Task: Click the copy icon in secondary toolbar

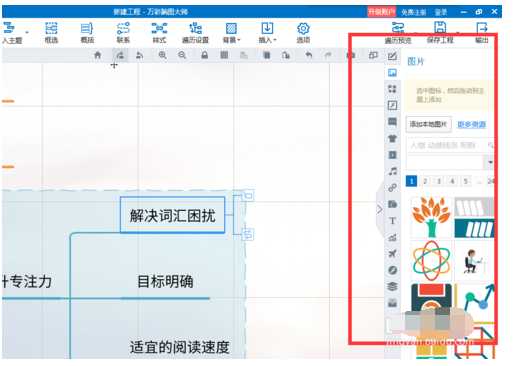Action: point(266,55)
